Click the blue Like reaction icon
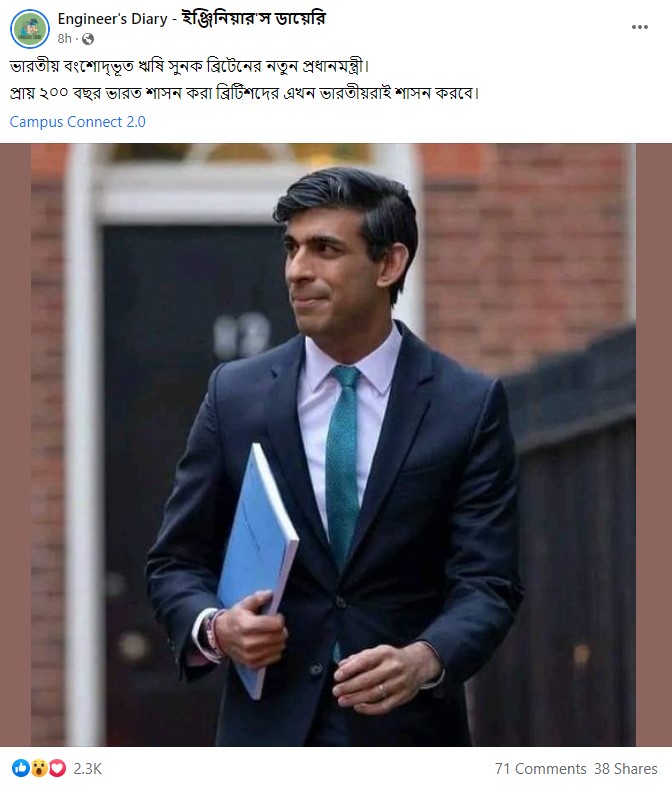The height and width of the screenshot is (785, 672). (21, 768)
